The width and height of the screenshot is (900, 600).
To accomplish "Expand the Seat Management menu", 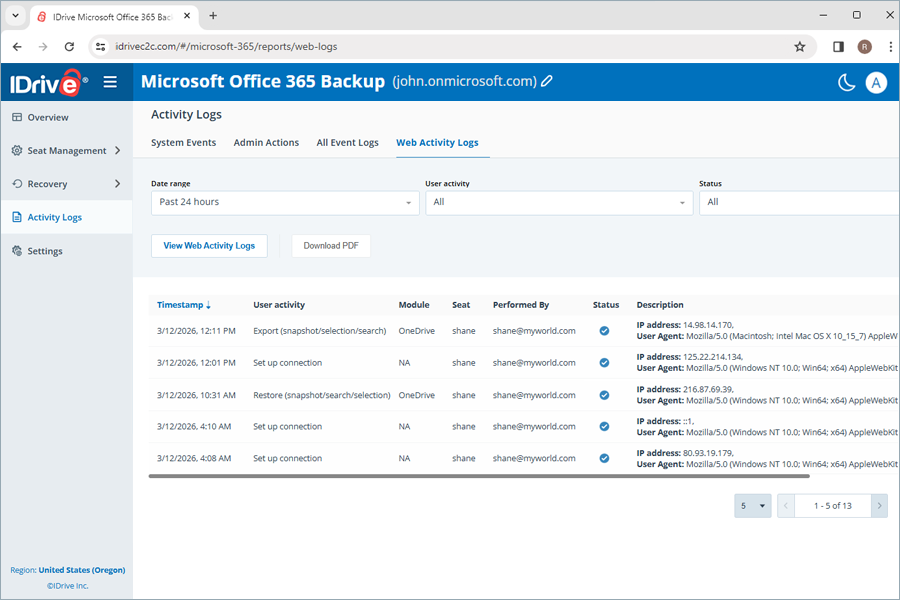I will point(65,150).
